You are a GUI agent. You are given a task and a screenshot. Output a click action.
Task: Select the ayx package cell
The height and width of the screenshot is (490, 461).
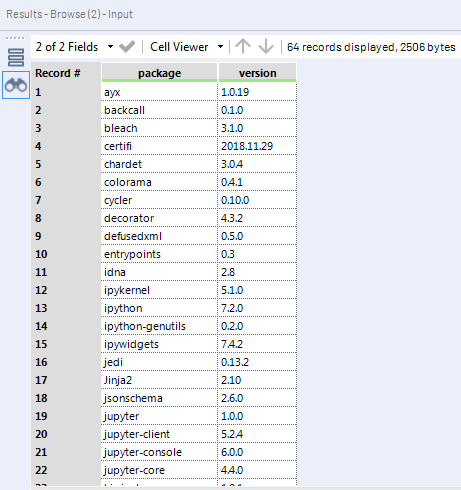tap(159, 92)
